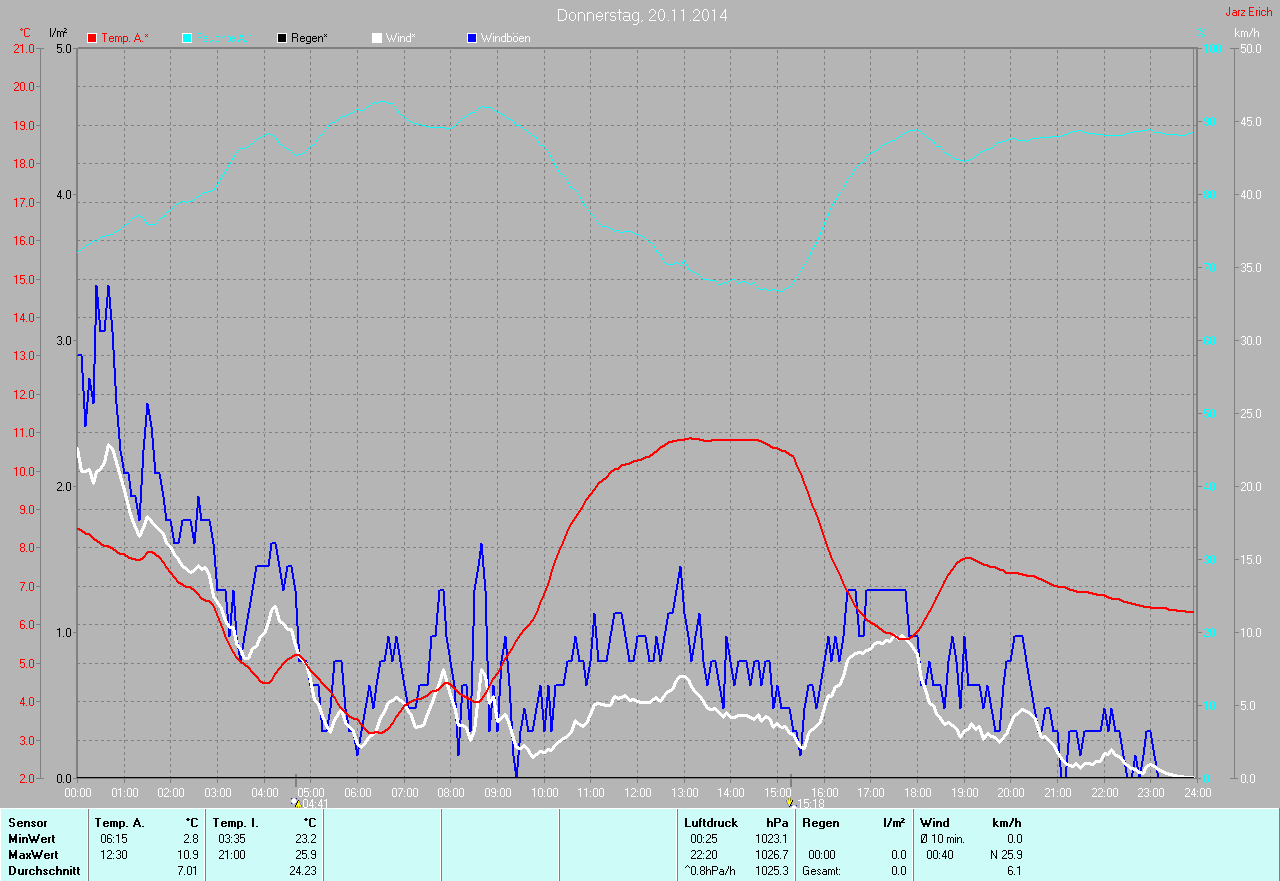Click the 'MaxWert' row label

click(x=33, y=855)
